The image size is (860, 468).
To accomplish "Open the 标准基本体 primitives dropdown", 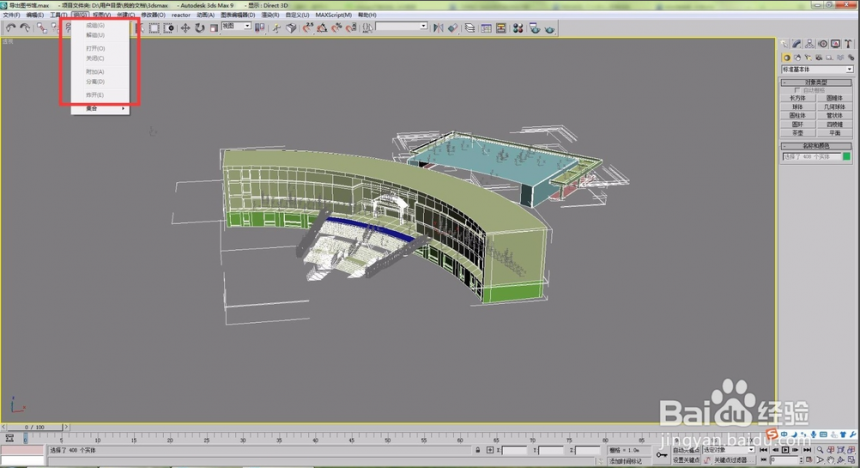I will 817,70.
